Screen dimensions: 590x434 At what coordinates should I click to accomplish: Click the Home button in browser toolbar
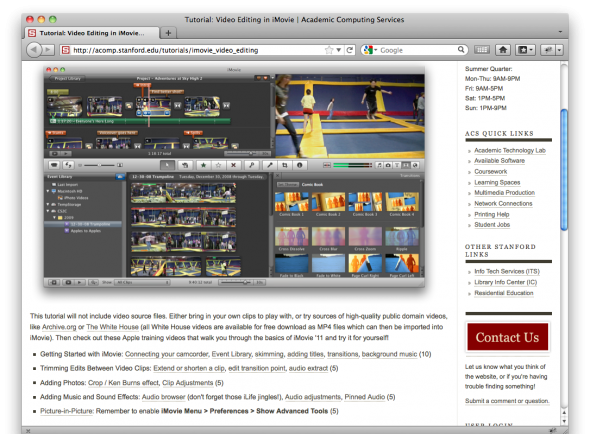pos(503,50)
